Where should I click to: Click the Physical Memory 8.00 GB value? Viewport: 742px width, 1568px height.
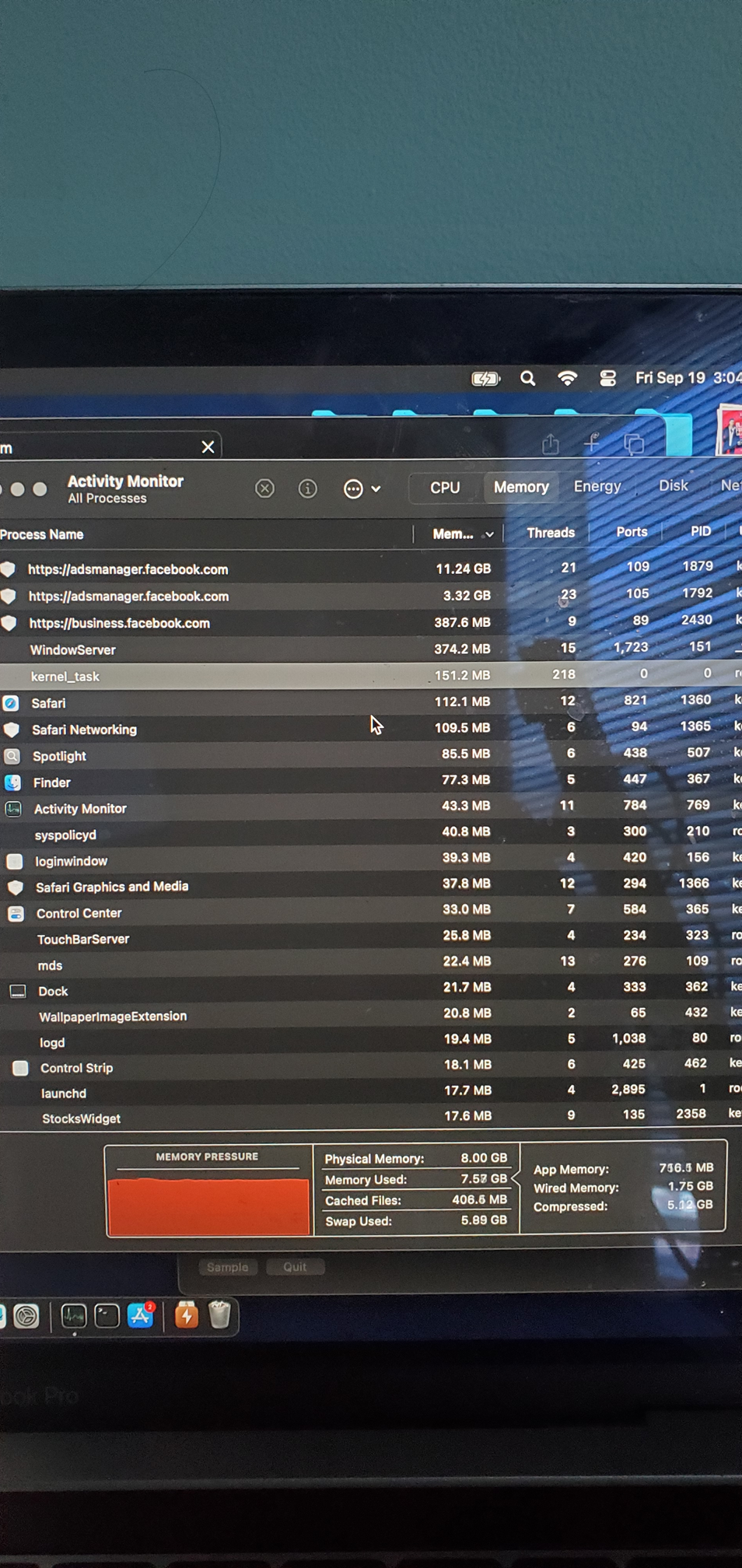(483, 1158)
